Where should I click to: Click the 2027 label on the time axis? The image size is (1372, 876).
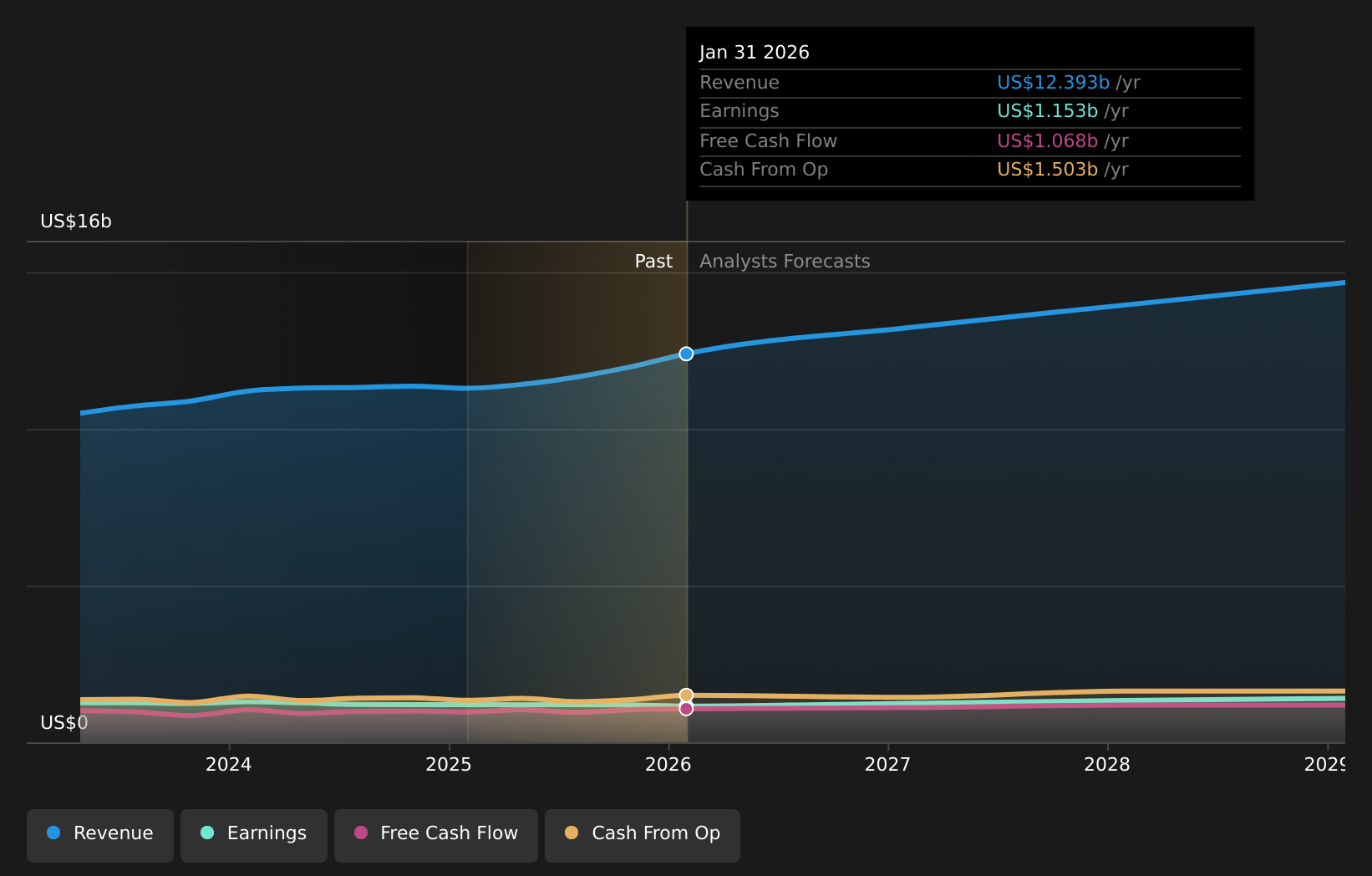[x=889, y=764]
